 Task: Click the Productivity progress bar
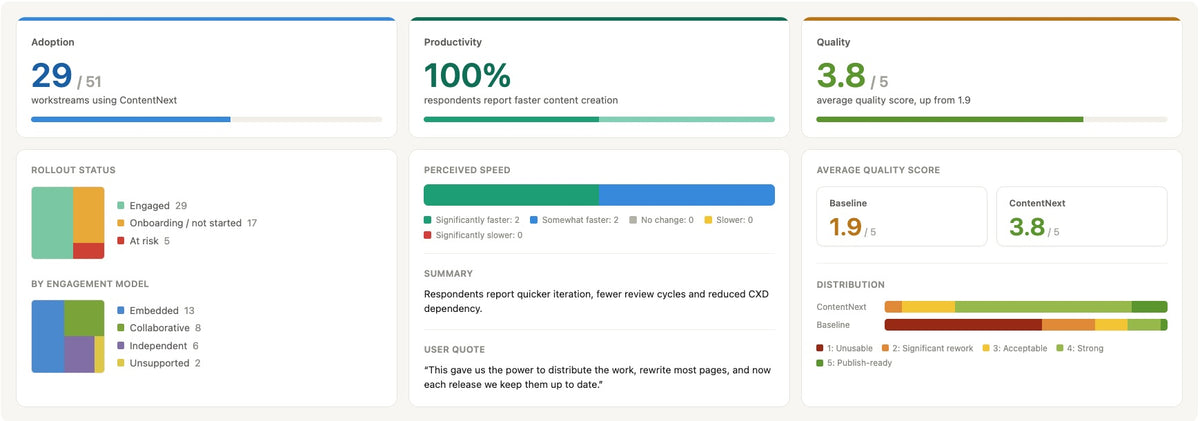(x=599, y=119)
